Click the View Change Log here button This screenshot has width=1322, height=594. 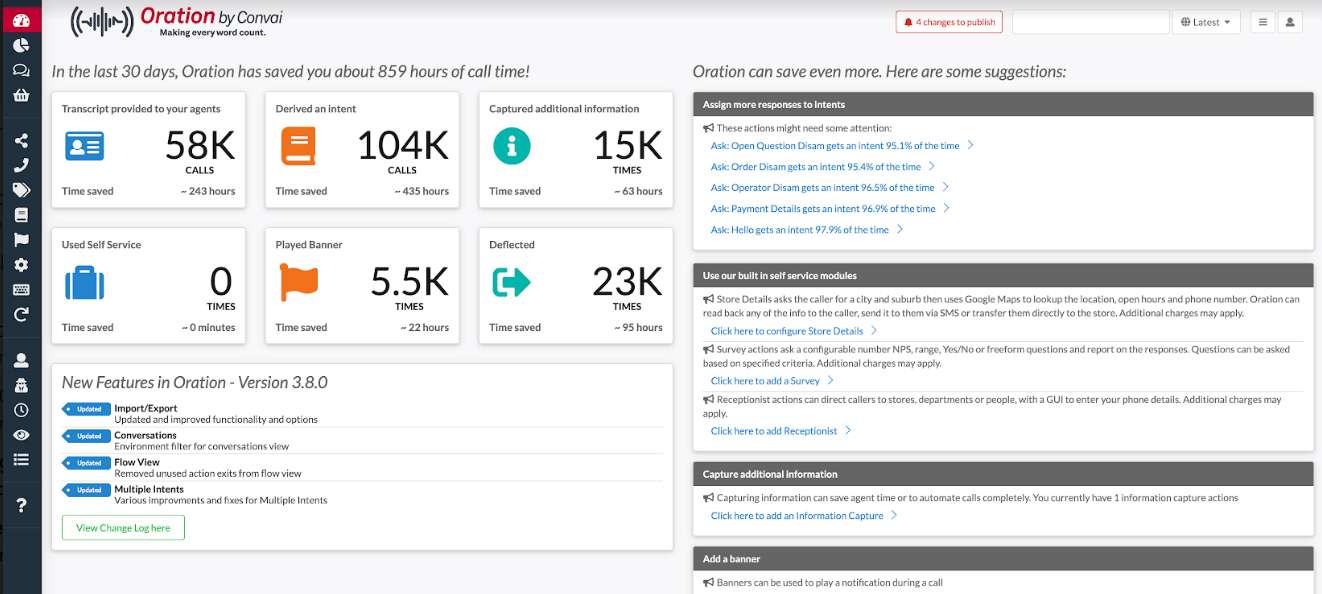(123, 528)
